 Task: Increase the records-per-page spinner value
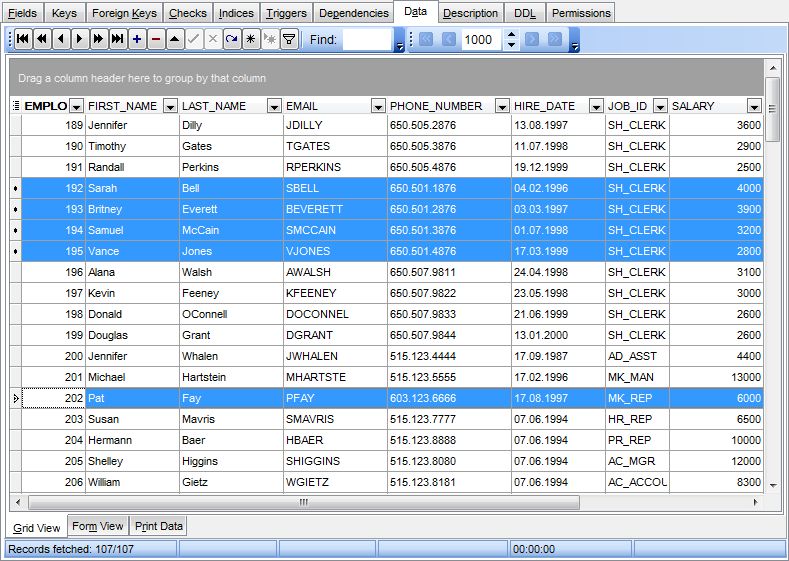point(511,35)
